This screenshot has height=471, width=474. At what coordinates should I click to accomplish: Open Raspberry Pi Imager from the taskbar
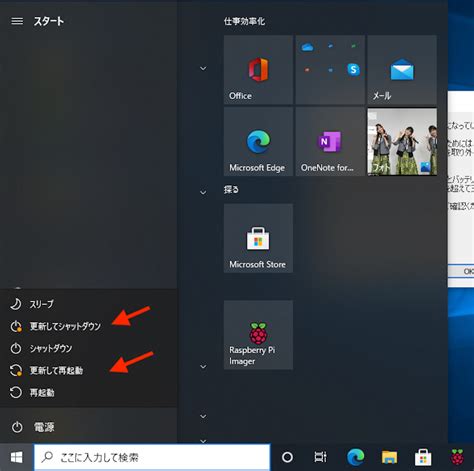(458, 457)
